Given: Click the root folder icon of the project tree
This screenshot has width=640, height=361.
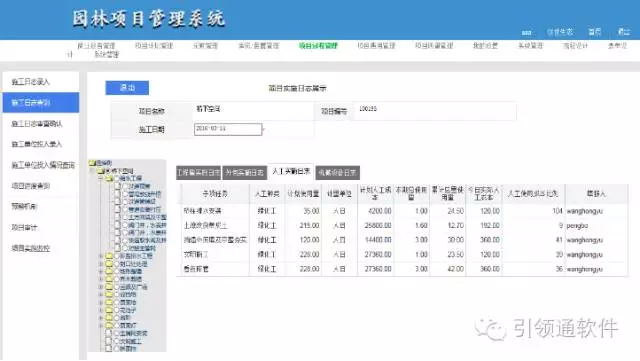Looking at the screenshot, I should tap(92, 163).
